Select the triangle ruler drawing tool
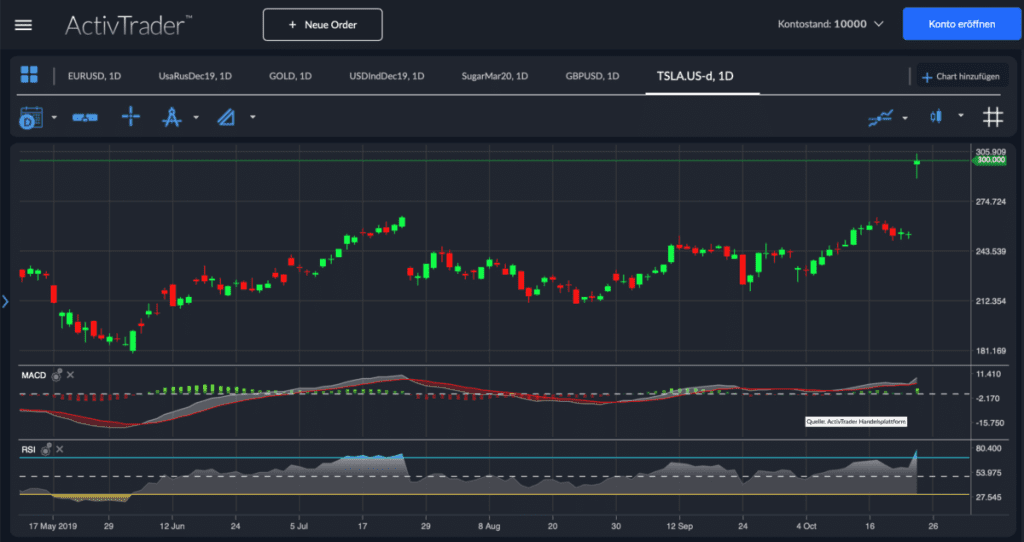1024x542 pixels. (x=226, y=118)
